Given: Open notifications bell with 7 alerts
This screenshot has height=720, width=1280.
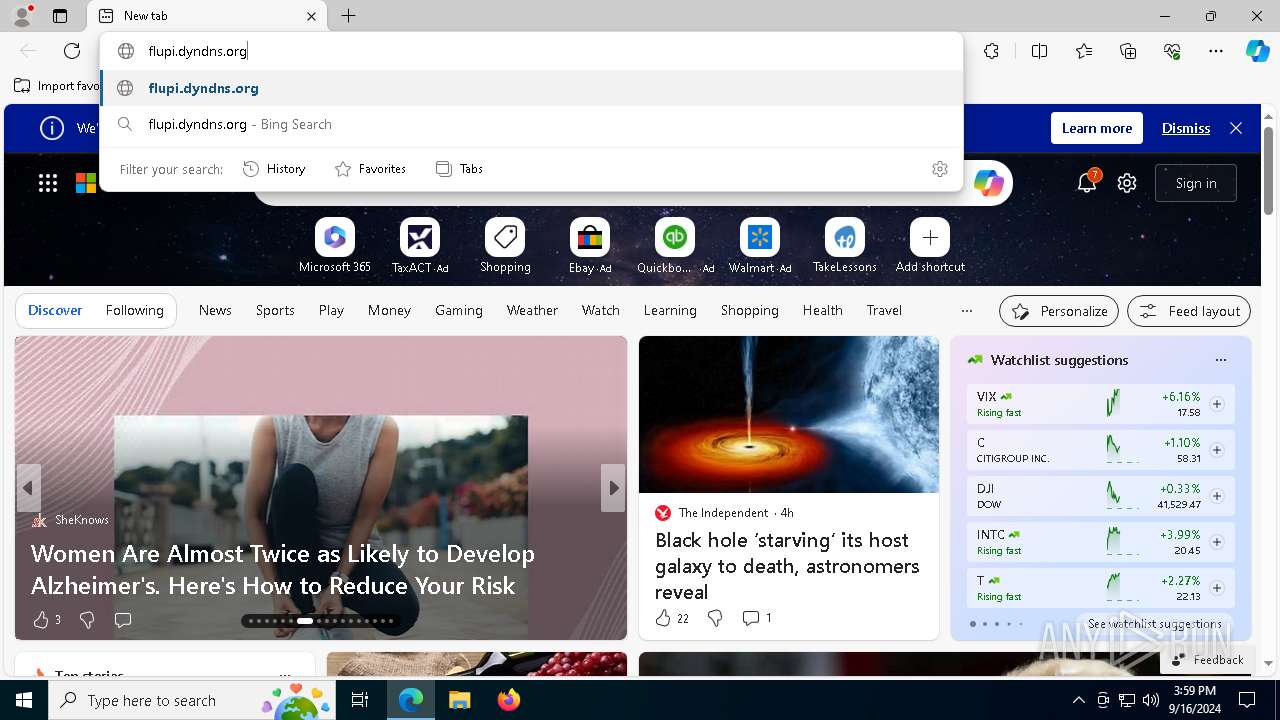Looking at the screenshot, I should [x=1087, y=182].
